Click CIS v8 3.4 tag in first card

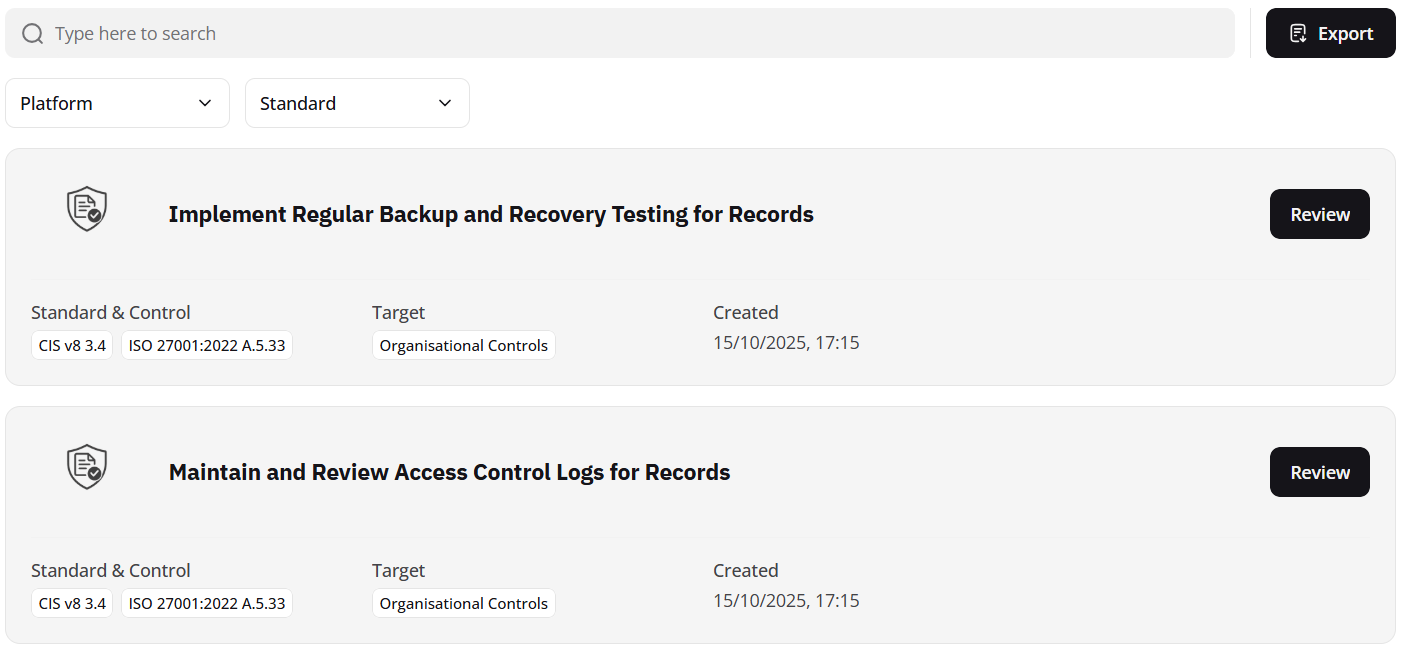tap(72, 346)
